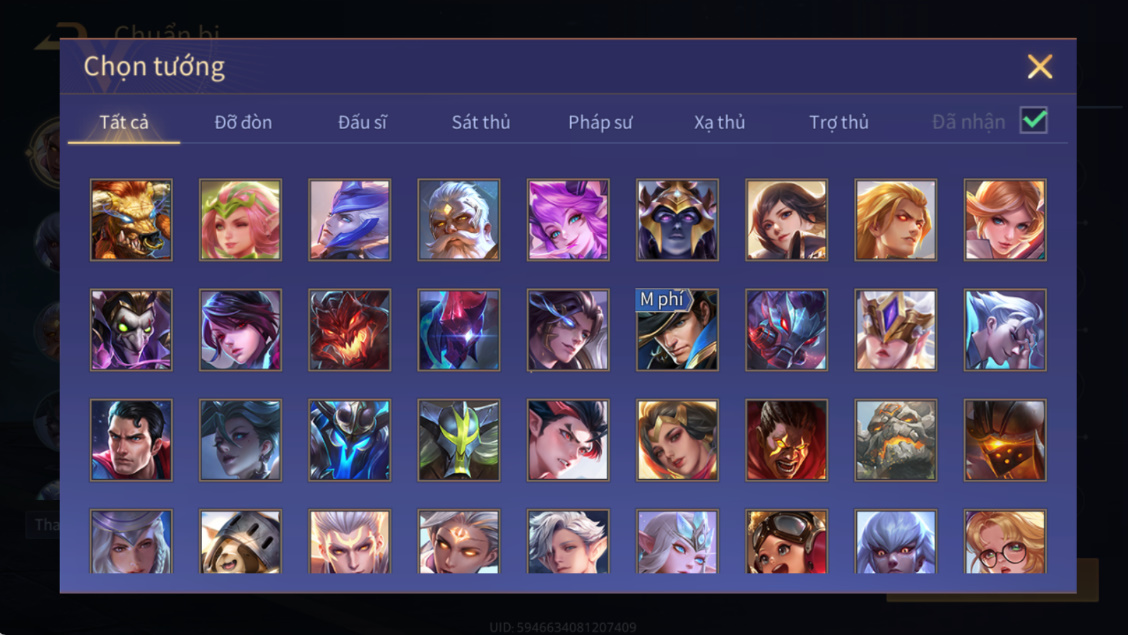Viewport: 1128px width, 635px height.
Task: Toggle the 'Đã nhận' checkbox
Action: tap(1034, 120)
